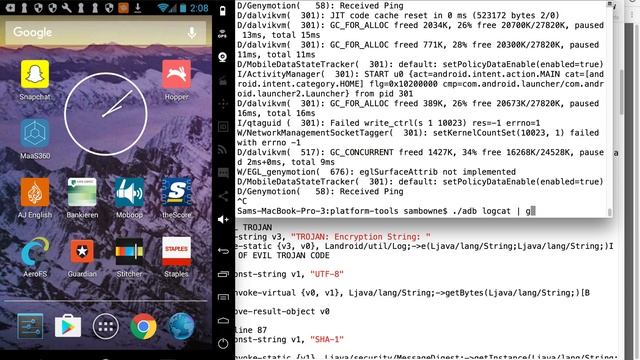Click the getBytes invoke-virtual code line
640x360 pixels.
pyautogui.click(x=413, y=293)
